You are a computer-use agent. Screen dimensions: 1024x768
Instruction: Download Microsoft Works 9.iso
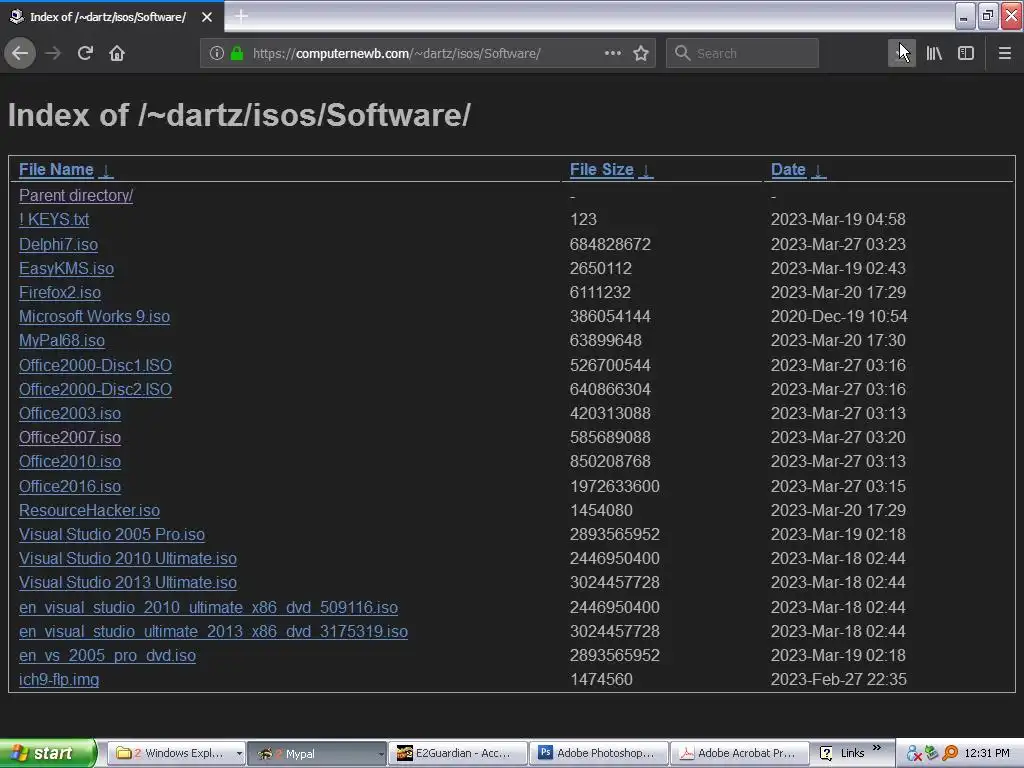coord(94,317)
